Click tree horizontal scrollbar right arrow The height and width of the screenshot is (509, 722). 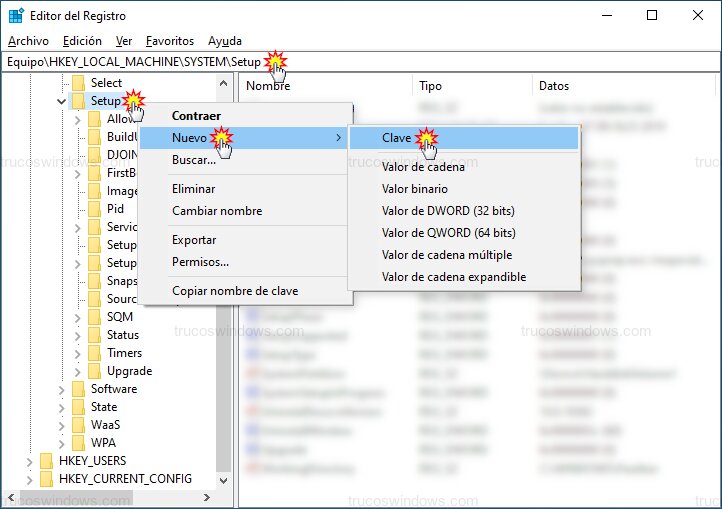click(207, 497)
